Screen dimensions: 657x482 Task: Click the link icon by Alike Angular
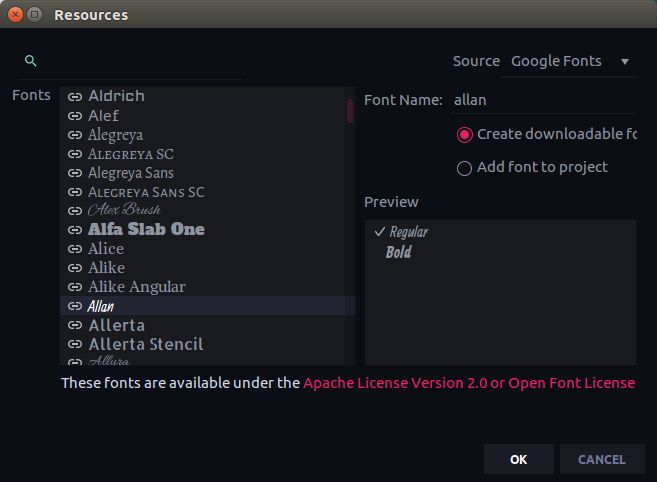pos(75,287)
